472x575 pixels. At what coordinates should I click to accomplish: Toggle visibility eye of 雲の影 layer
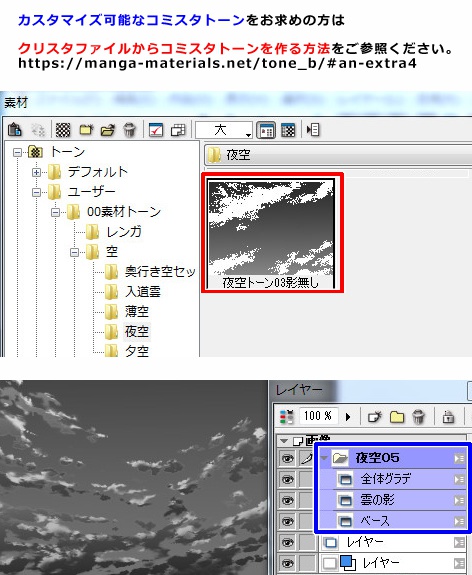pos(287,500)
